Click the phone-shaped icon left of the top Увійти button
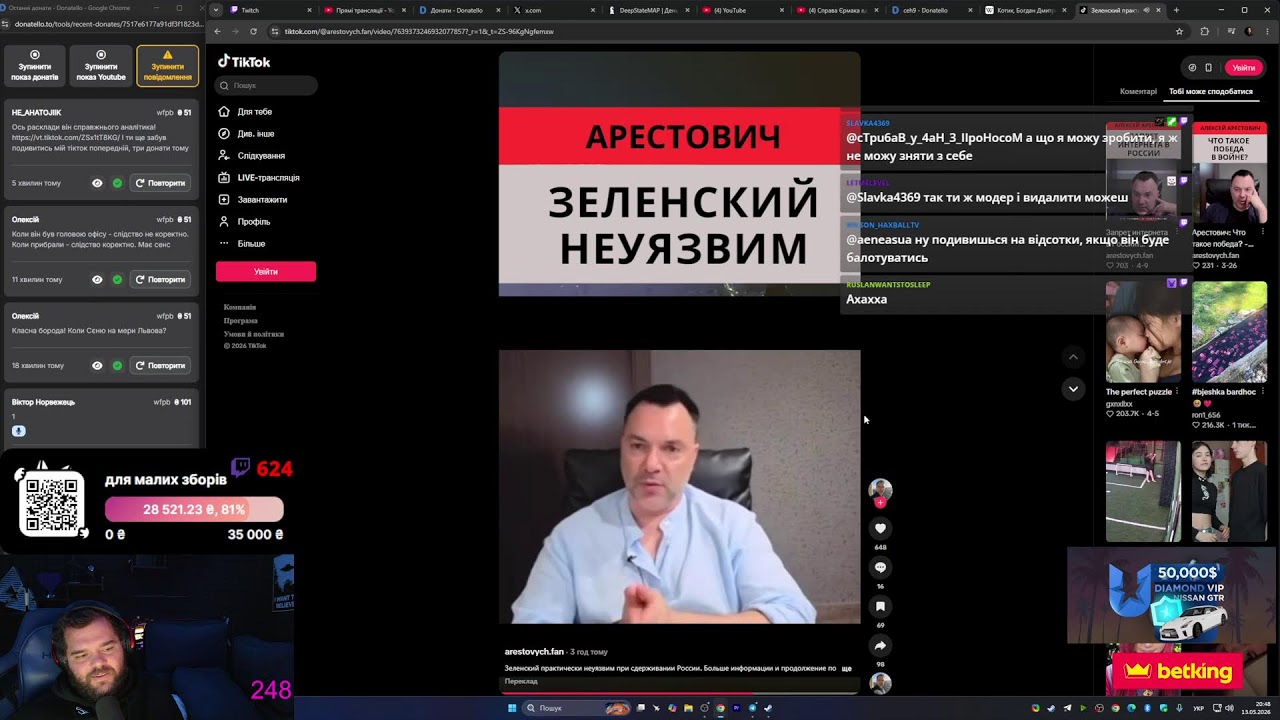The height and width of the screenshot is (720, 1280). pyautogui.click(x=1208, y=68)
